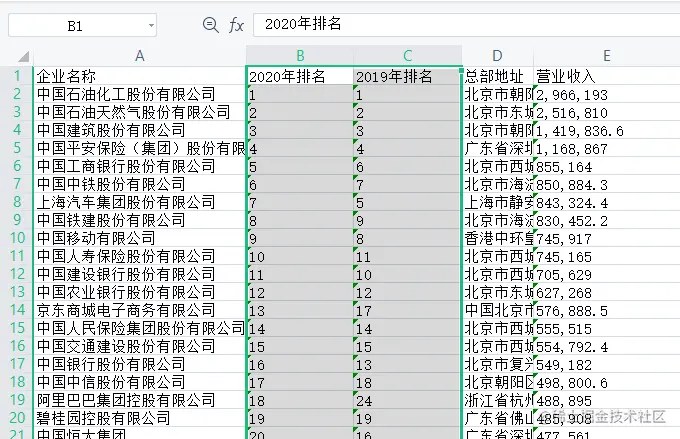The image size is (680, 439).
Task: Select row 19 header
Action: coord(17,400)
